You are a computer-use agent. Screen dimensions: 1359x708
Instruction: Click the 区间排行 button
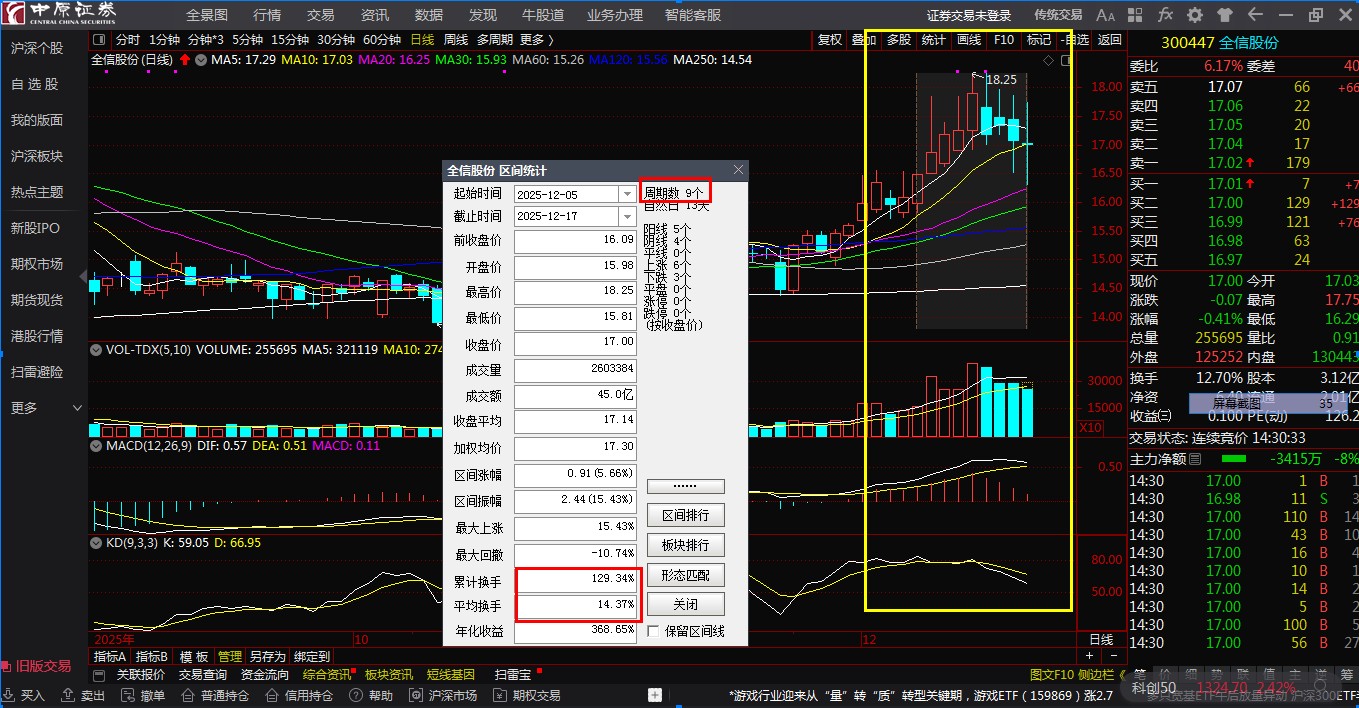685,516
